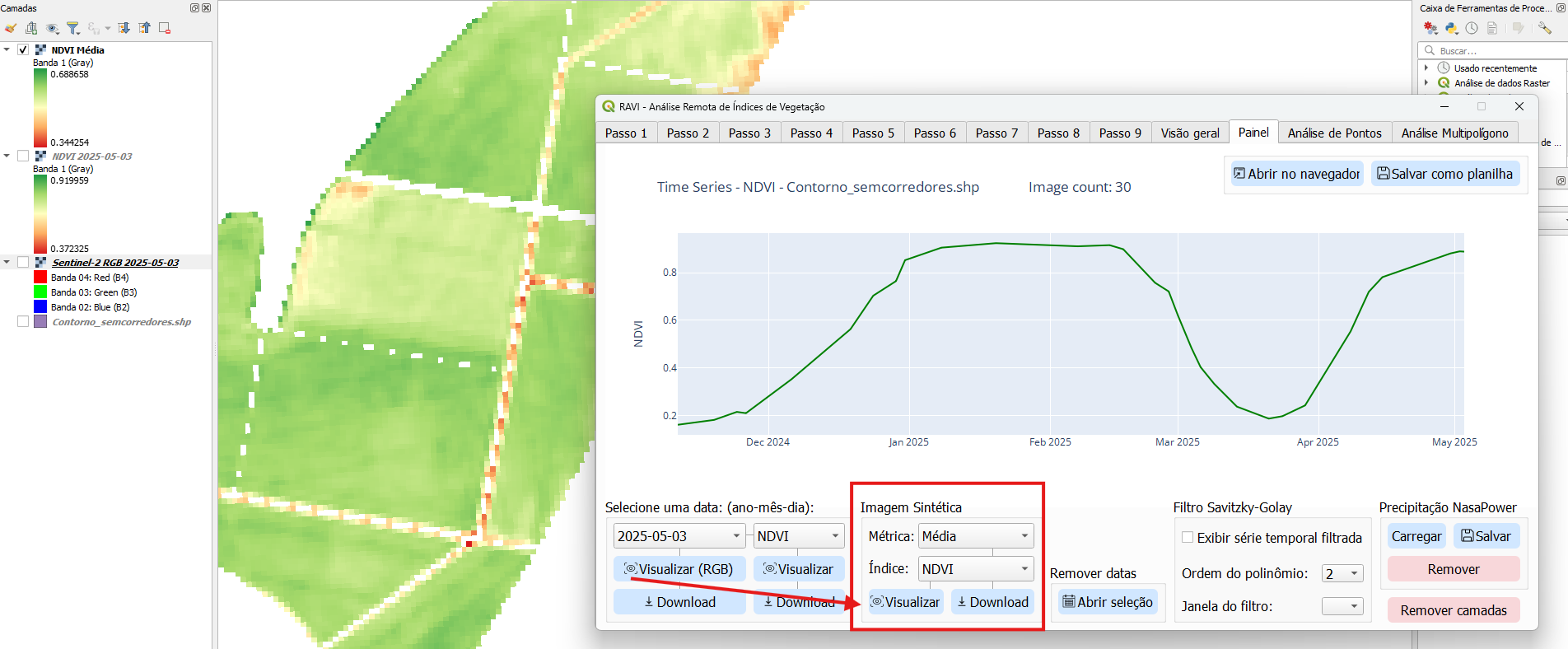Enable Exibir série temporal filtrada checkbox
1568x649 pixels.
(x=1188, y=537)
